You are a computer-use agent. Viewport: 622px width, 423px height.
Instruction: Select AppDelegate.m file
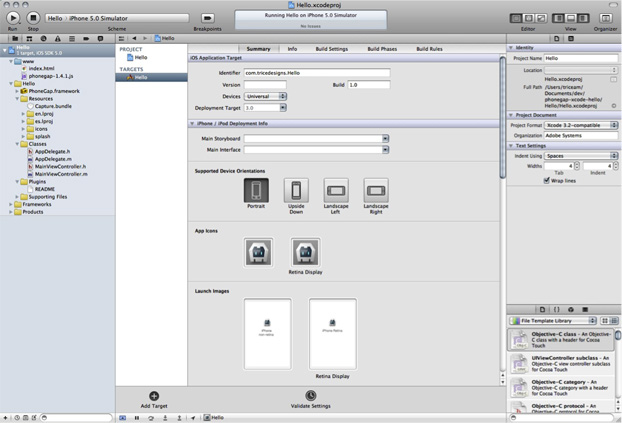click(x=53, y=159)
